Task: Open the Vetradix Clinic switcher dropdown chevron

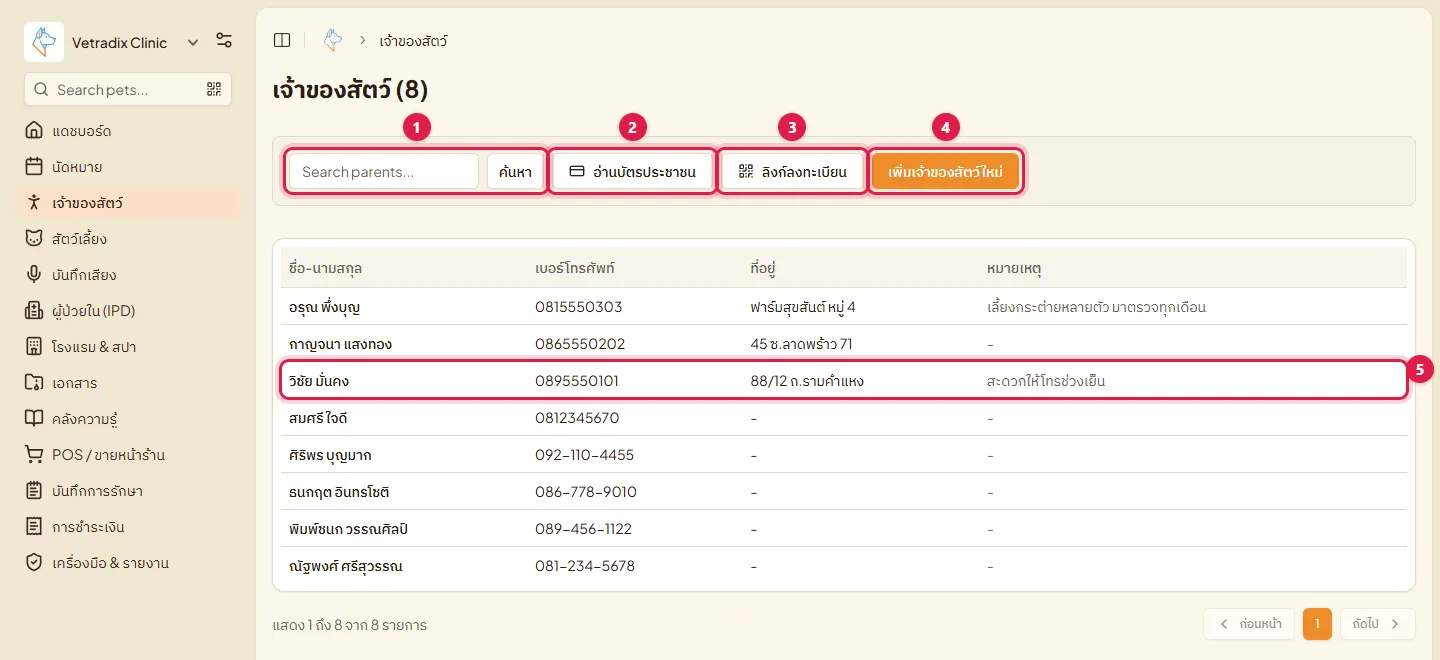Action: pos(192,42)
